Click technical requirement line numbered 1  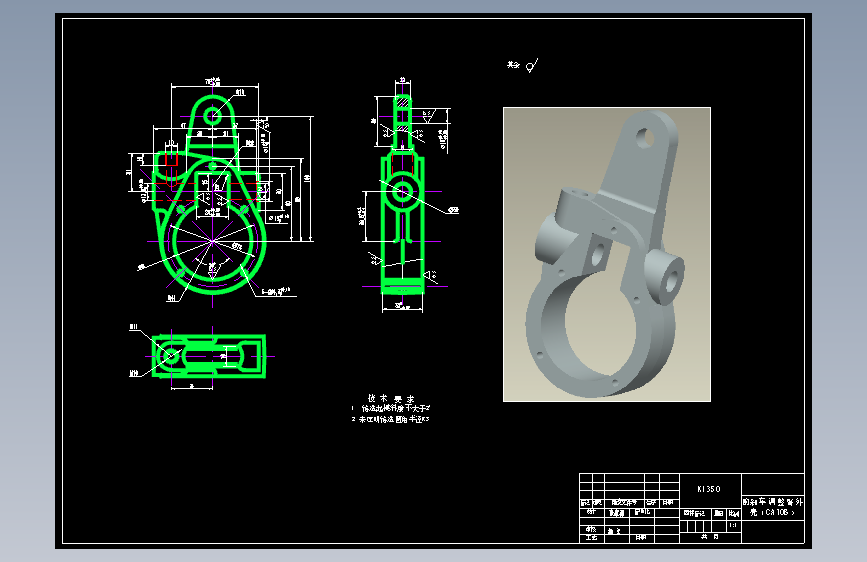click(x=391, y=408)
